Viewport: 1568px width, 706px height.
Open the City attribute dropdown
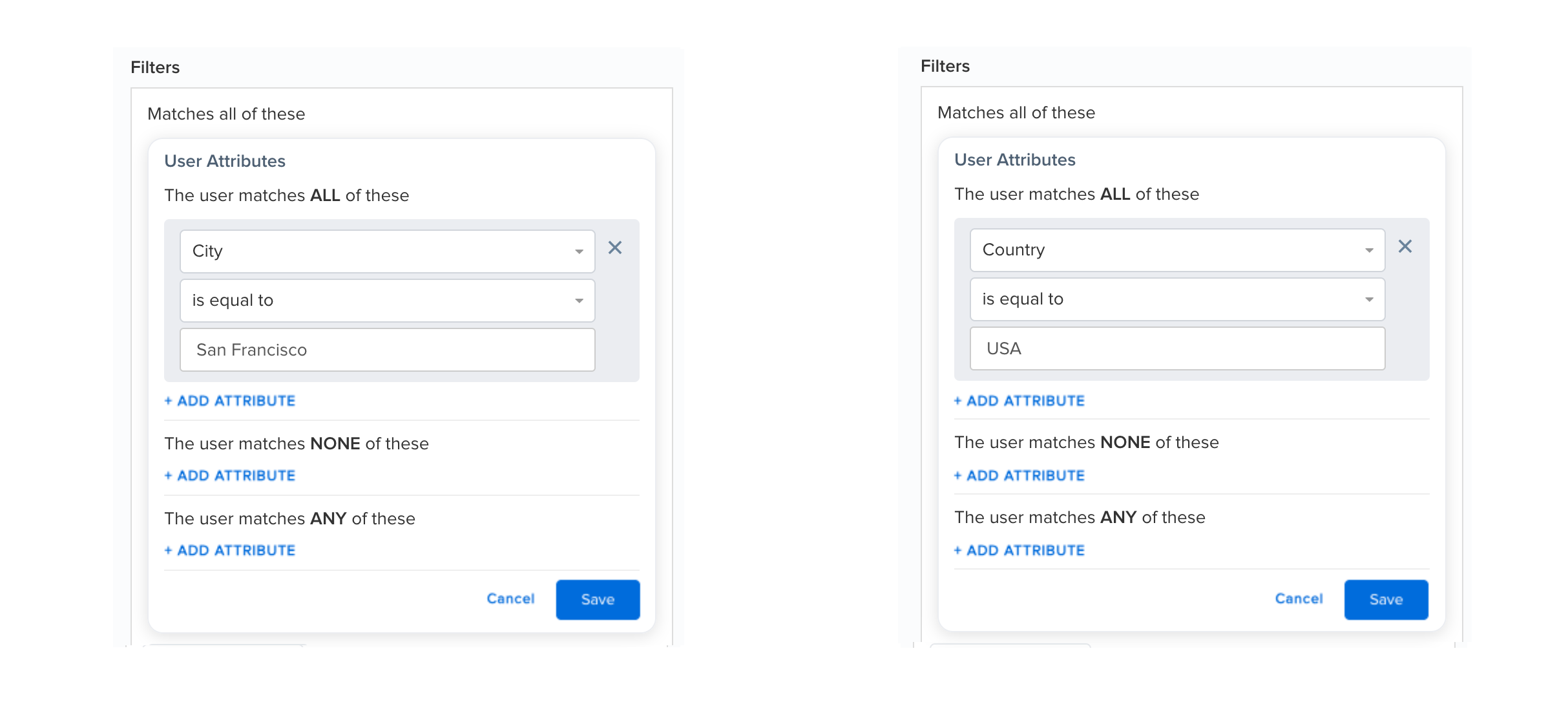388,251
